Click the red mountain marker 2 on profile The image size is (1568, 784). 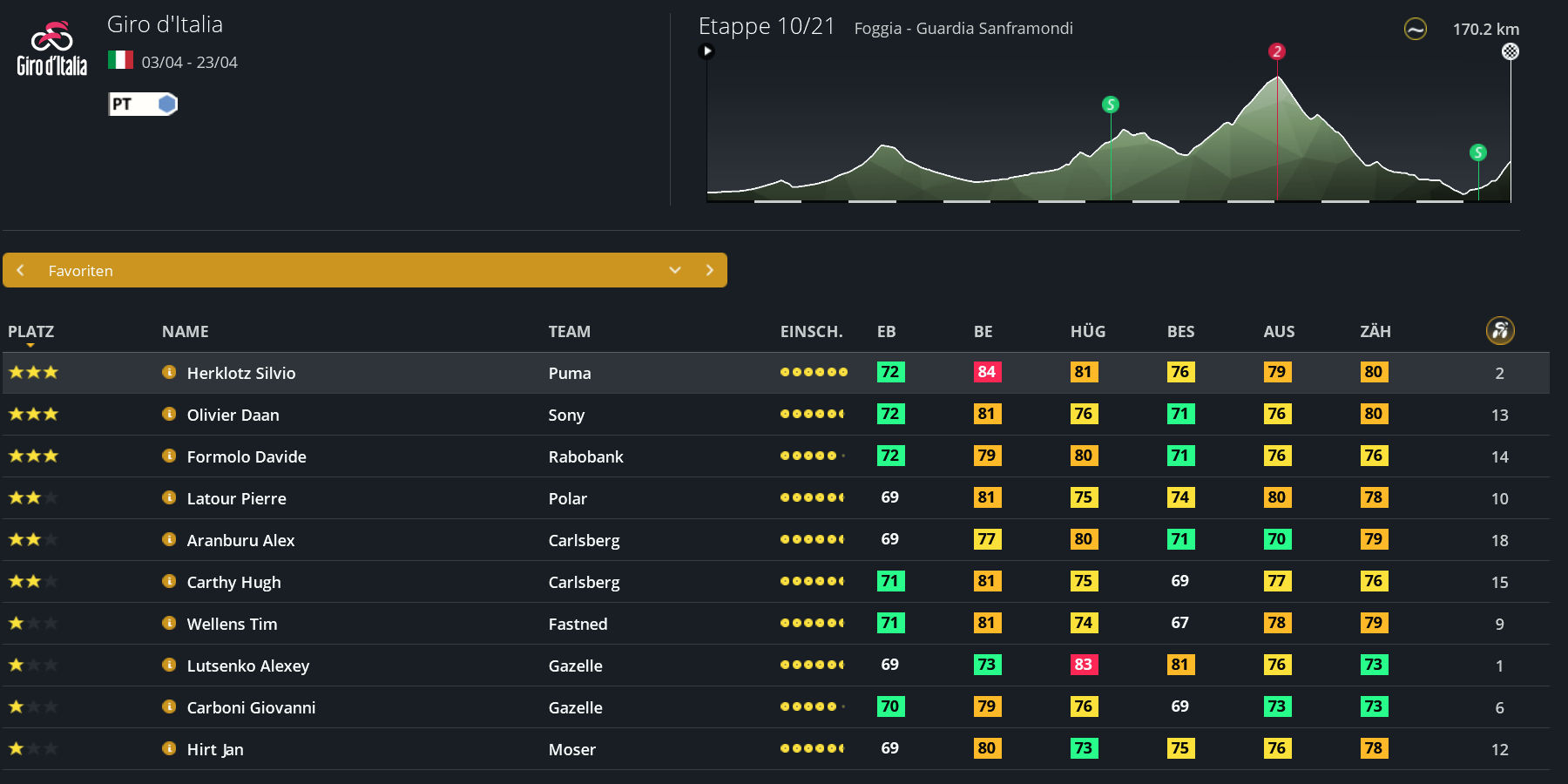pyautogui.click(x=1277, y=51)
